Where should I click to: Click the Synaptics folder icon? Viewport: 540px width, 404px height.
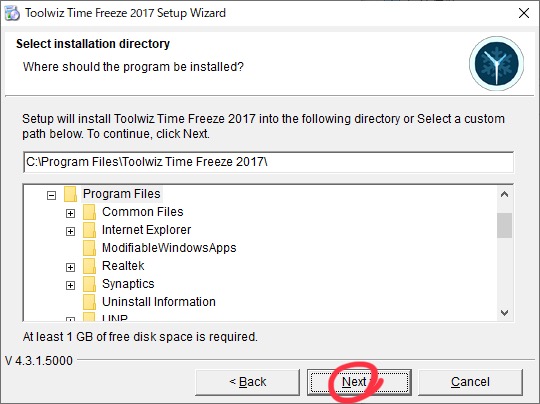90,284
